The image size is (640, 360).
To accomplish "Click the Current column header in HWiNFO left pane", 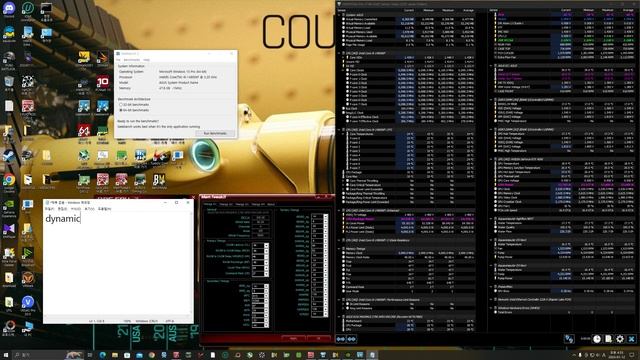I will tap(409, 10).
